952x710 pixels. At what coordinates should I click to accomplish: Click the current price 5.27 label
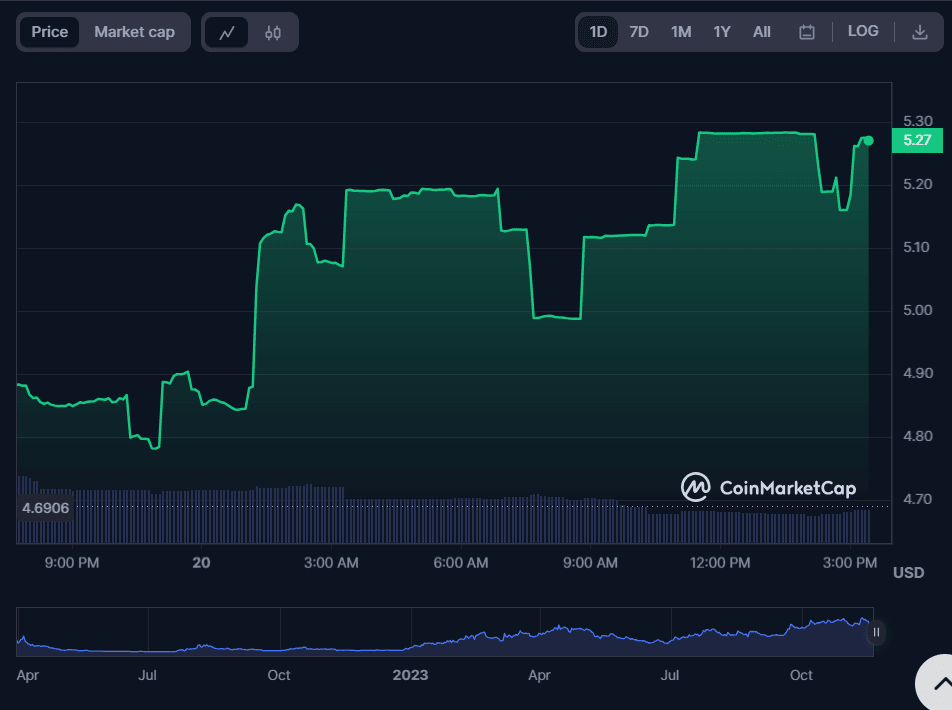[x=917, y=140]
